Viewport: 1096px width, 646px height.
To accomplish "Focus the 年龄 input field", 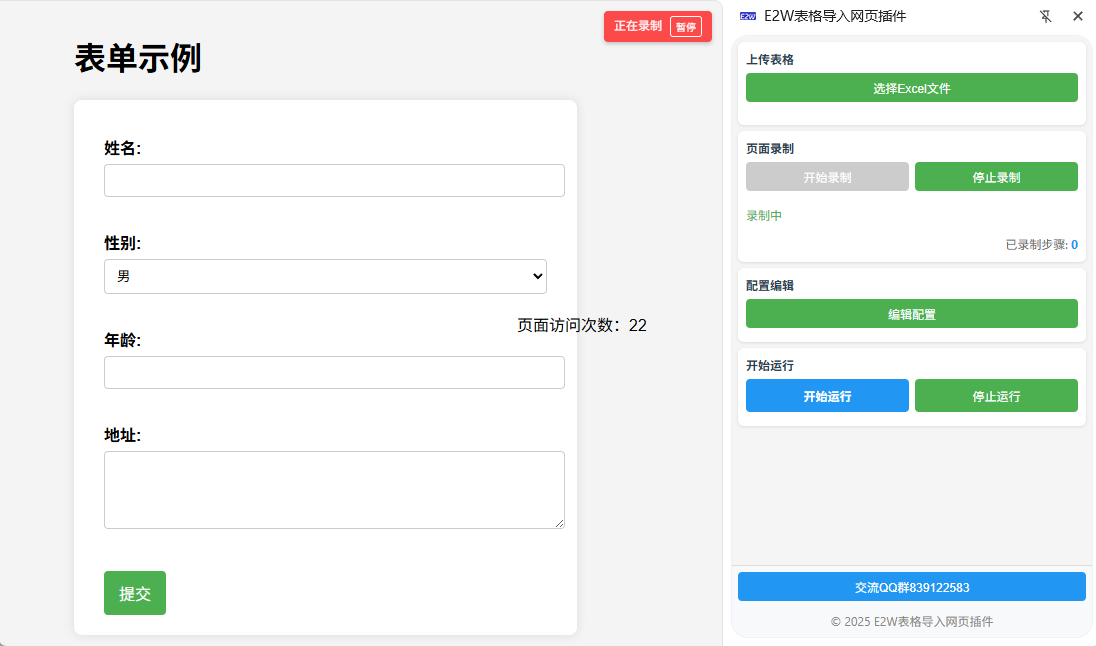I will (334, 373).
